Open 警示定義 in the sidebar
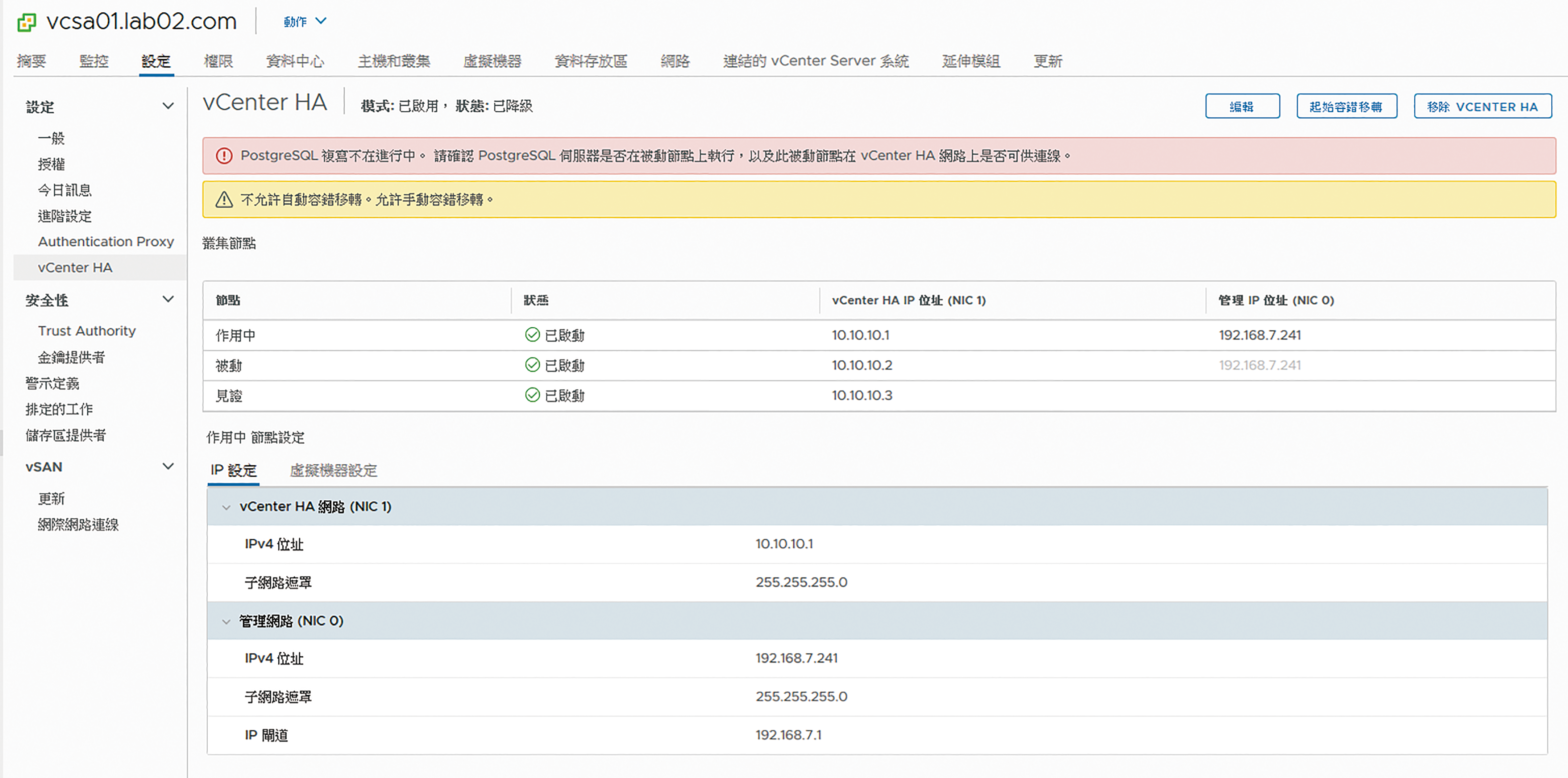 tap(52, 384)
